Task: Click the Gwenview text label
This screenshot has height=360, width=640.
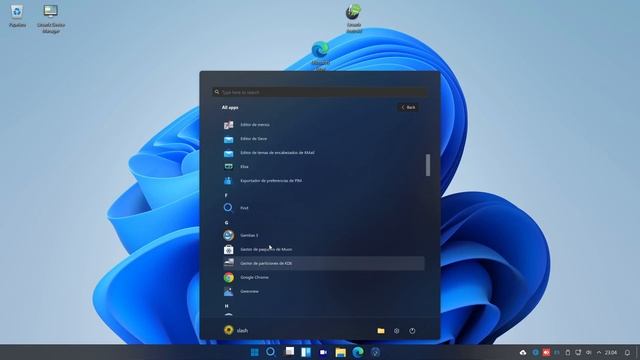Action: point(249,291)
